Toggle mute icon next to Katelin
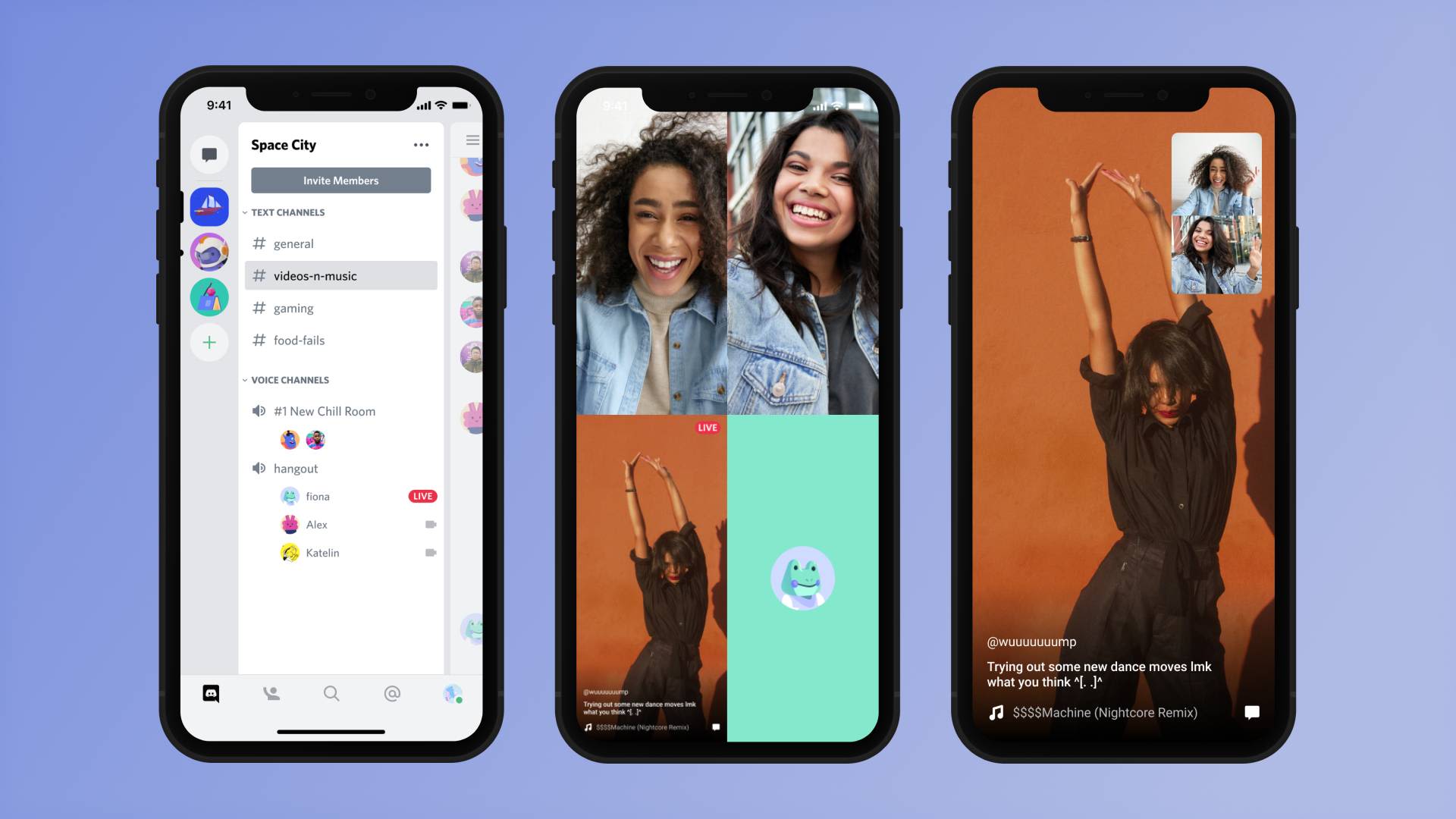 tap(429, 553)
